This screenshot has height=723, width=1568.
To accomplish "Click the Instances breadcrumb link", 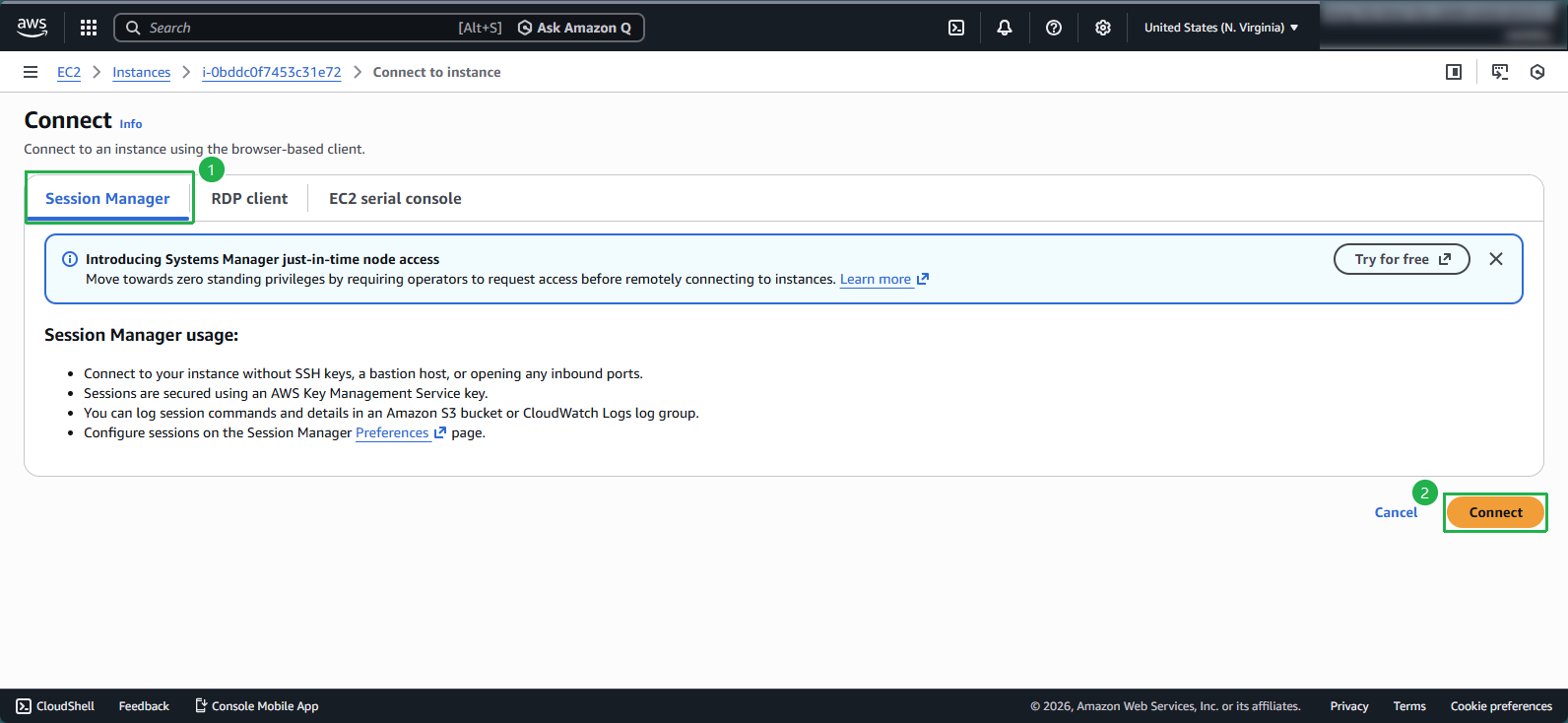I will (x=141, y=72).
